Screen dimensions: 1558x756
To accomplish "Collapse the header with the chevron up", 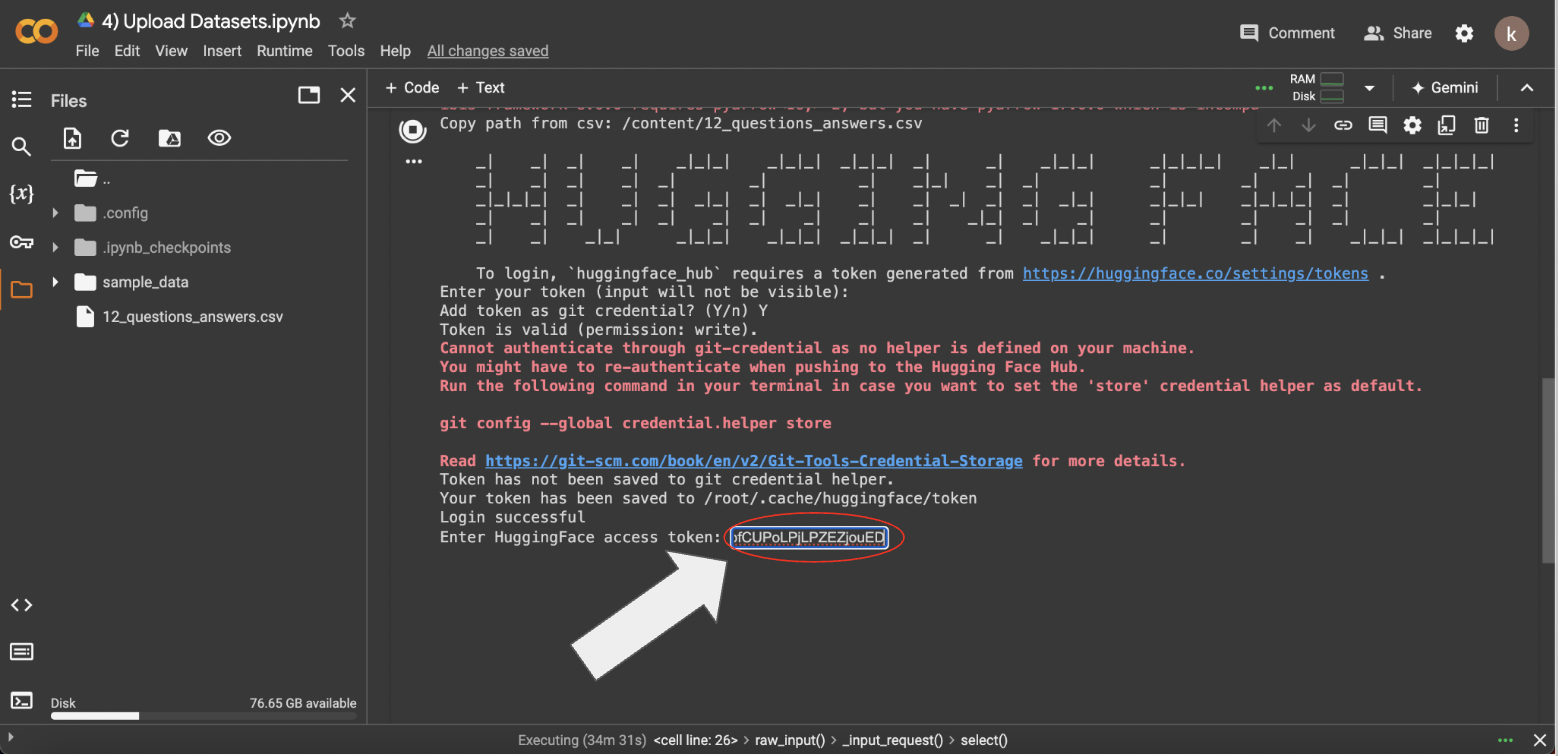I will coord(1527,88).
